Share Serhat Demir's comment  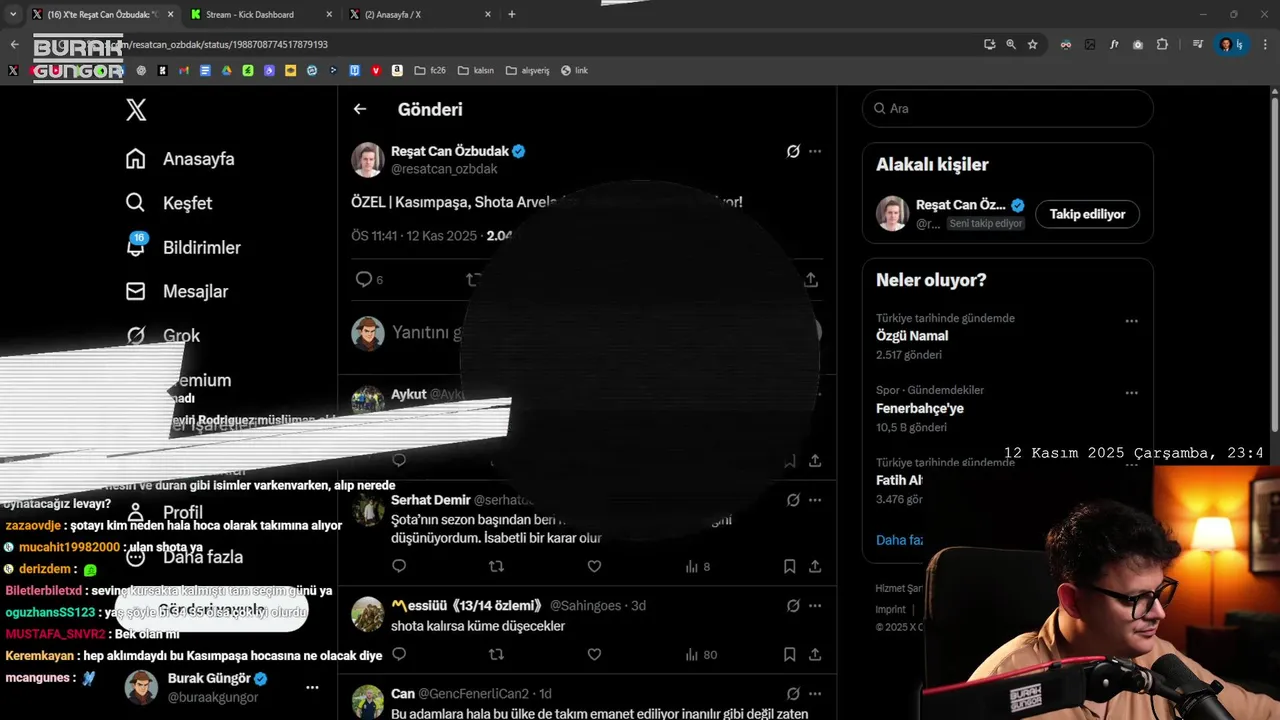point(815,566)
